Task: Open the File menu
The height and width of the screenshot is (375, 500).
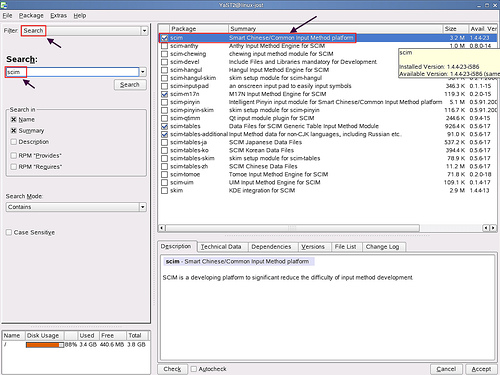Action: tap(7, 16)
